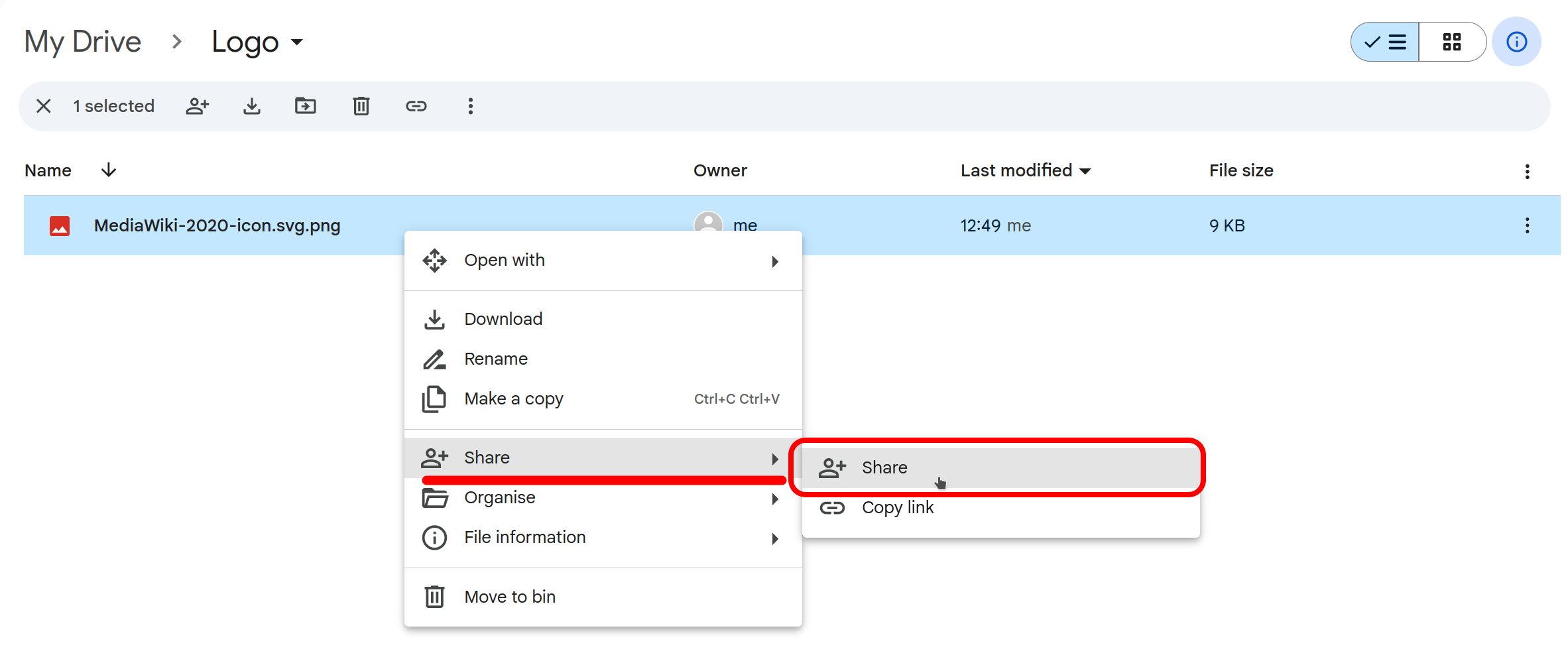1568x671 pixels.
Task: Switch to grid layout view
Action: [x=1452, y=42]
